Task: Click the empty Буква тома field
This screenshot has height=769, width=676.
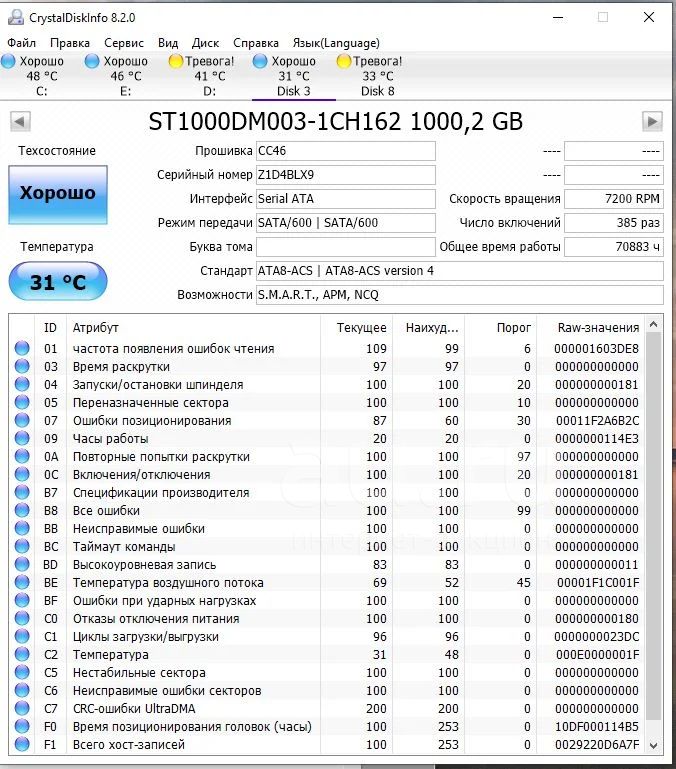Action: click(345, 247)
